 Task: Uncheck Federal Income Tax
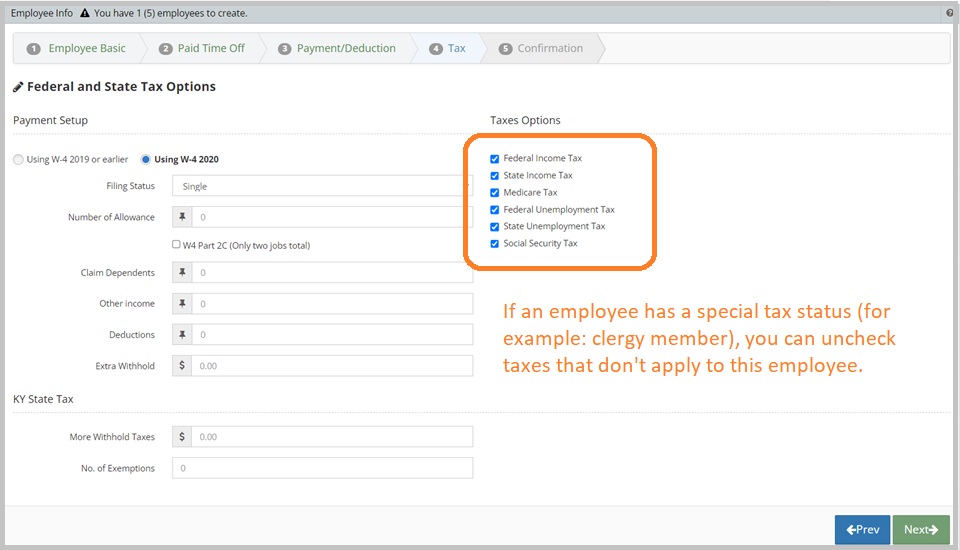[x=495, y=159]
